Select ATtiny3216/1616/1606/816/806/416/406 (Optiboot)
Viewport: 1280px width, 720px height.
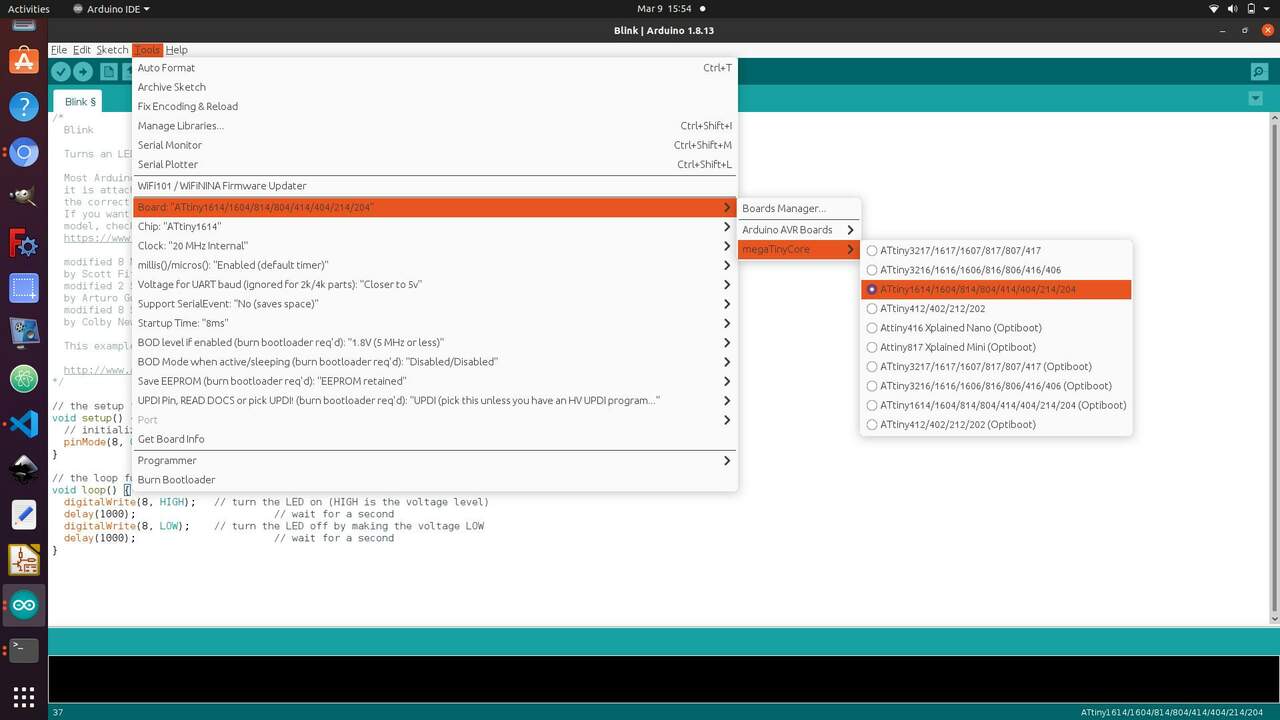click(996, 386)
